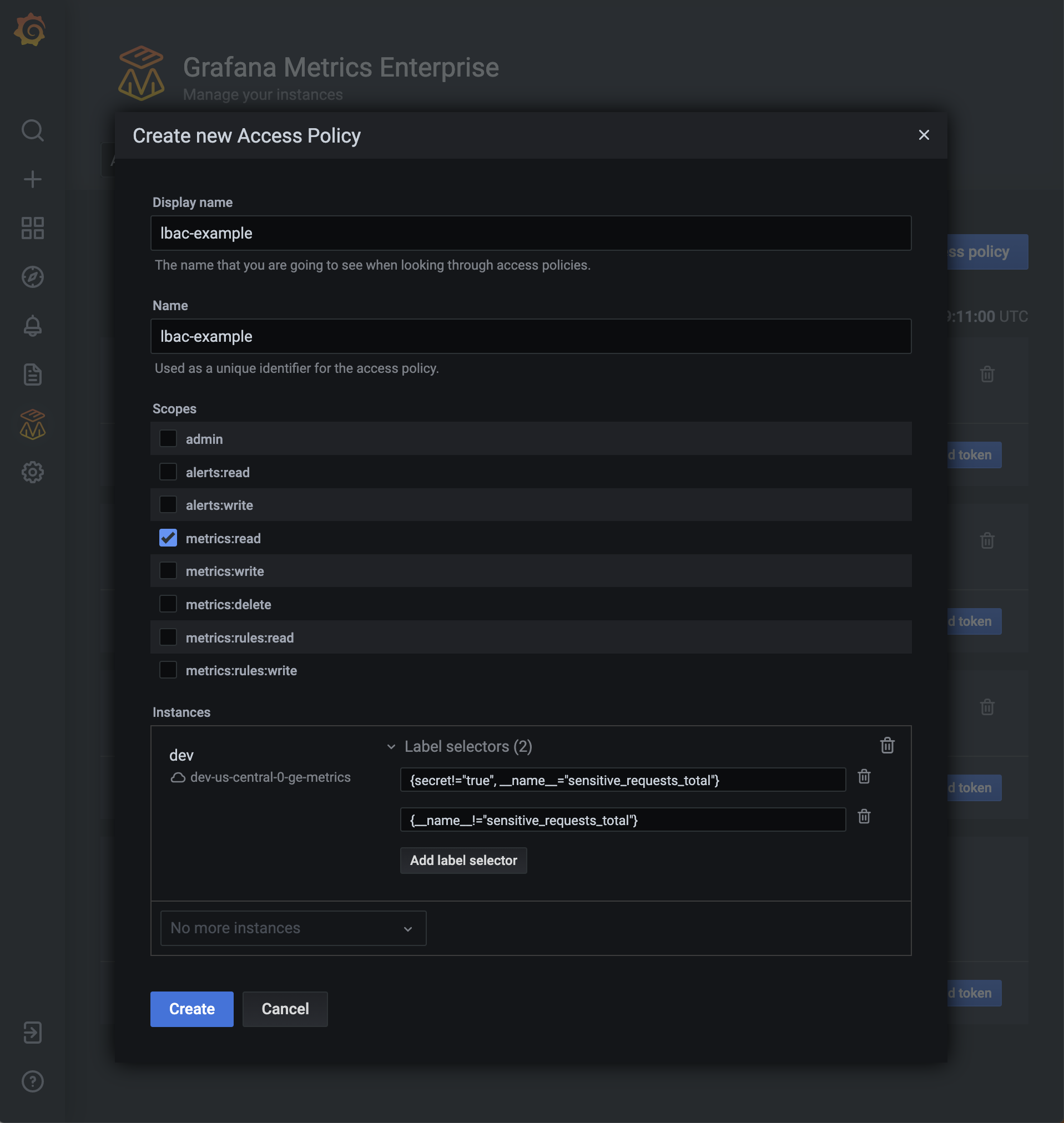This screenshot has width=1064, height=1123.
Task: Click the Create button
Action: (x=191, y=1009)
